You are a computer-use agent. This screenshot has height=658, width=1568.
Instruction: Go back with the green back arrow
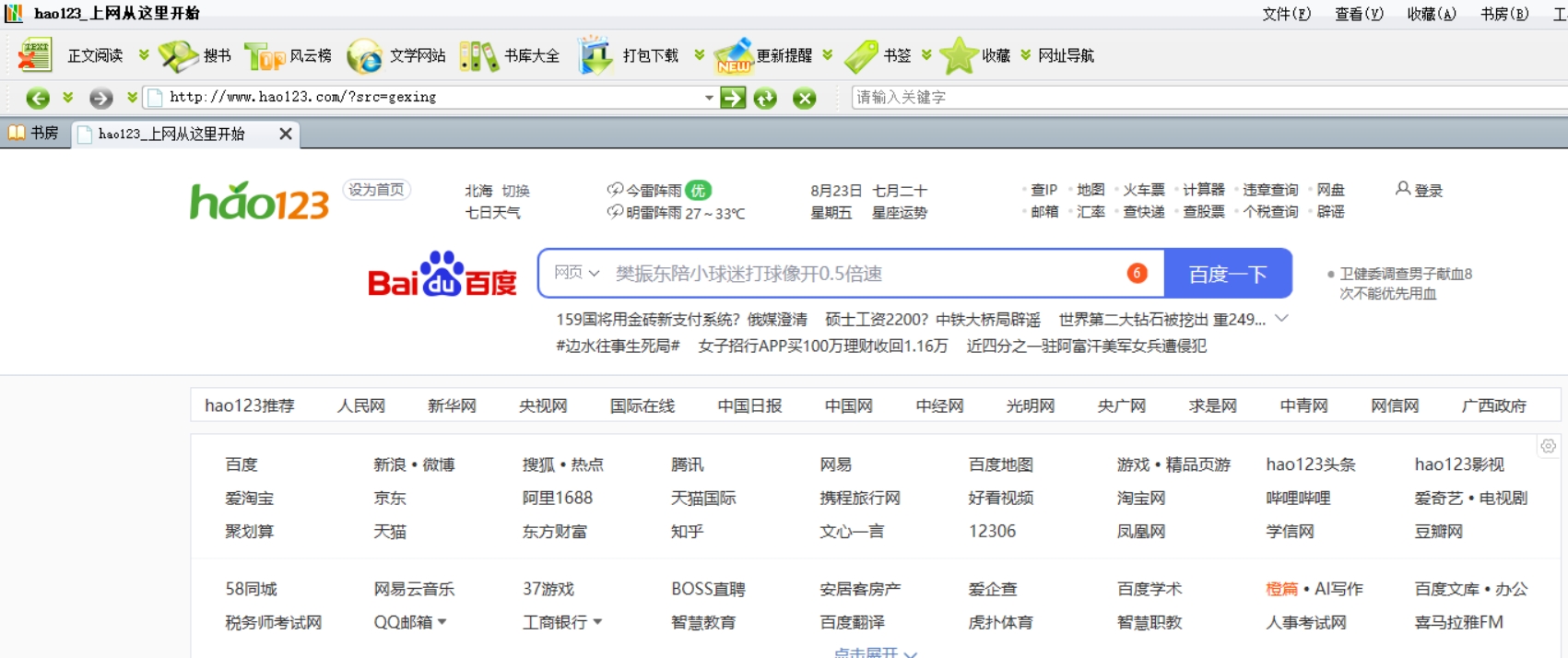coord(38,98)
